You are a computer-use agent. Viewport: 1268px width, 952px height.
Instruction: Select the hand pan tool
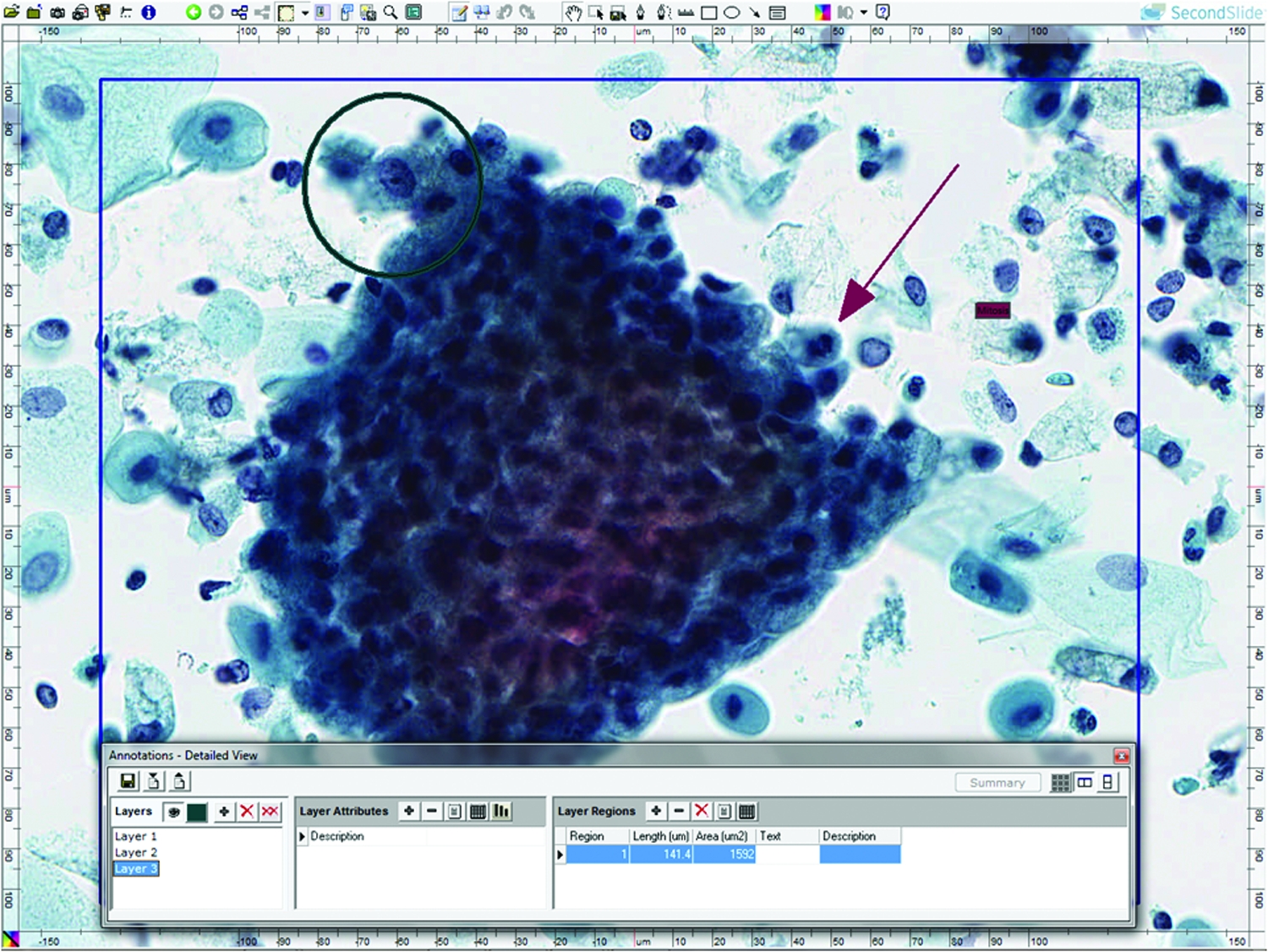(x=573, y=13)
